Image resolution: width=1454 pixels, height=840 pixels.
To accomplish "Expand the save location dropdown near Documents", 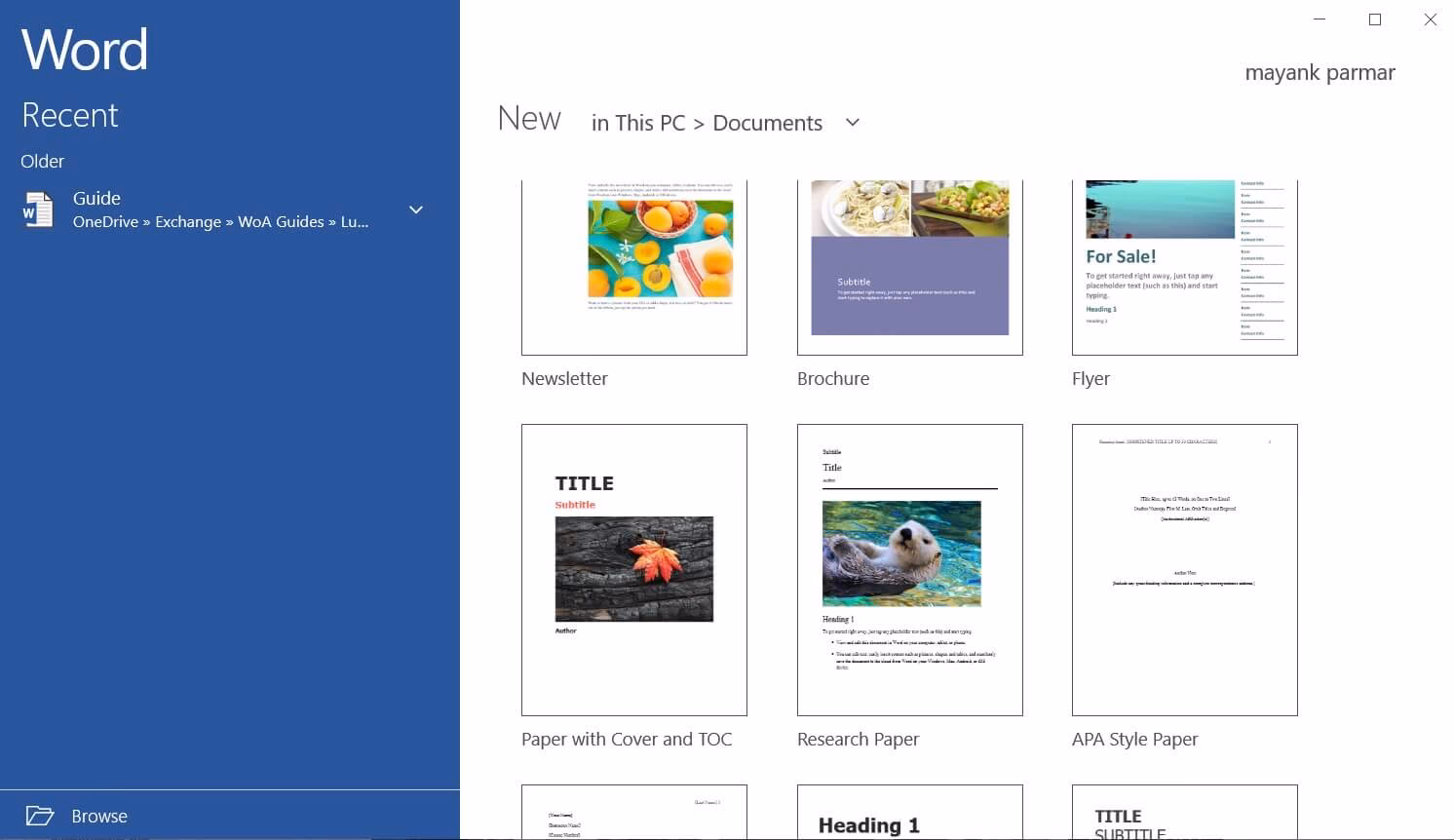I will (x=852, y=122).
